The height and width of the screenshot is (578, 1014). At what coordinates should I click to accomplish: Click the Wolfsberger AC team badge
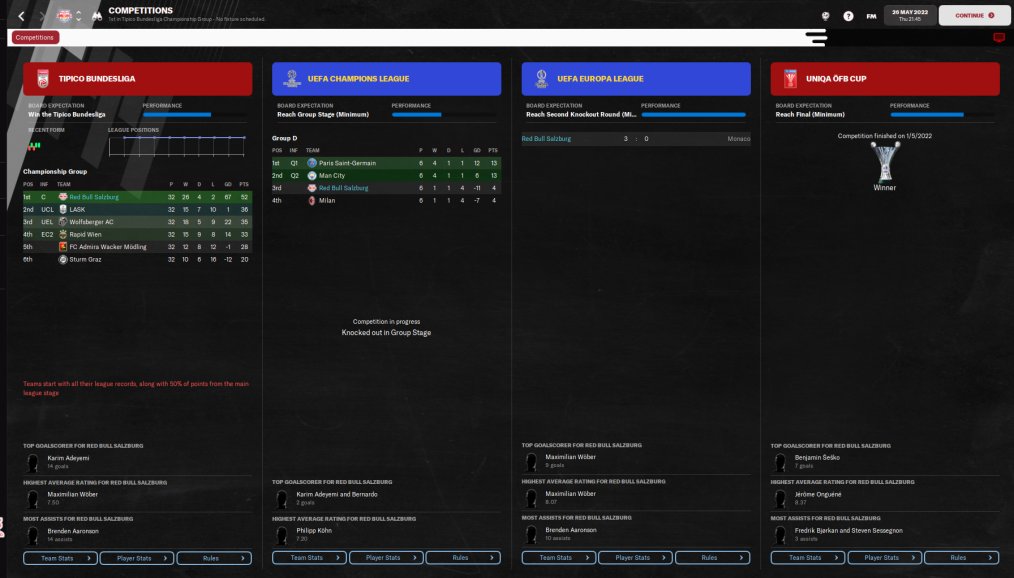[x=63, y=222]
